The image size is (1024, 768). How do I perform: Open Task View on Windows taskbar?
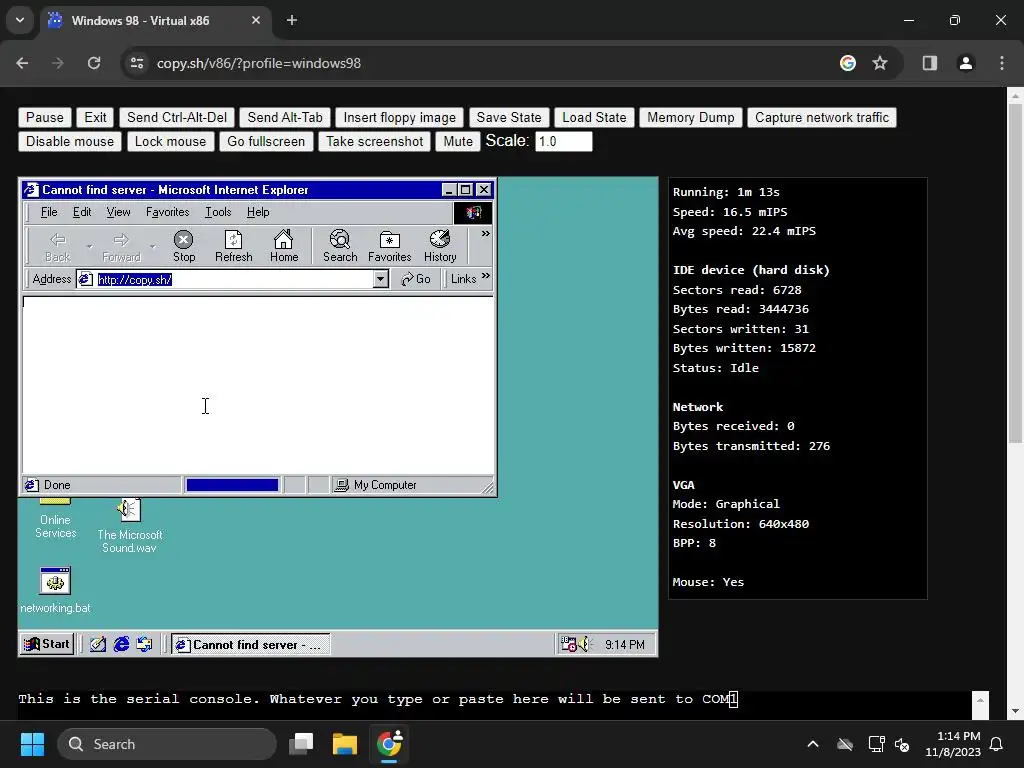(301, 744)
